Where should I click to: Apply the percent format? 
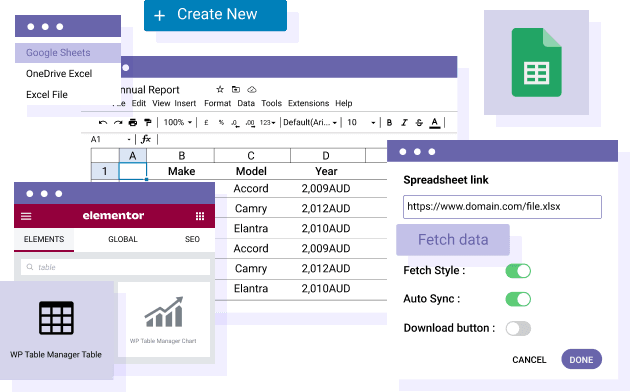click(221, 122)
